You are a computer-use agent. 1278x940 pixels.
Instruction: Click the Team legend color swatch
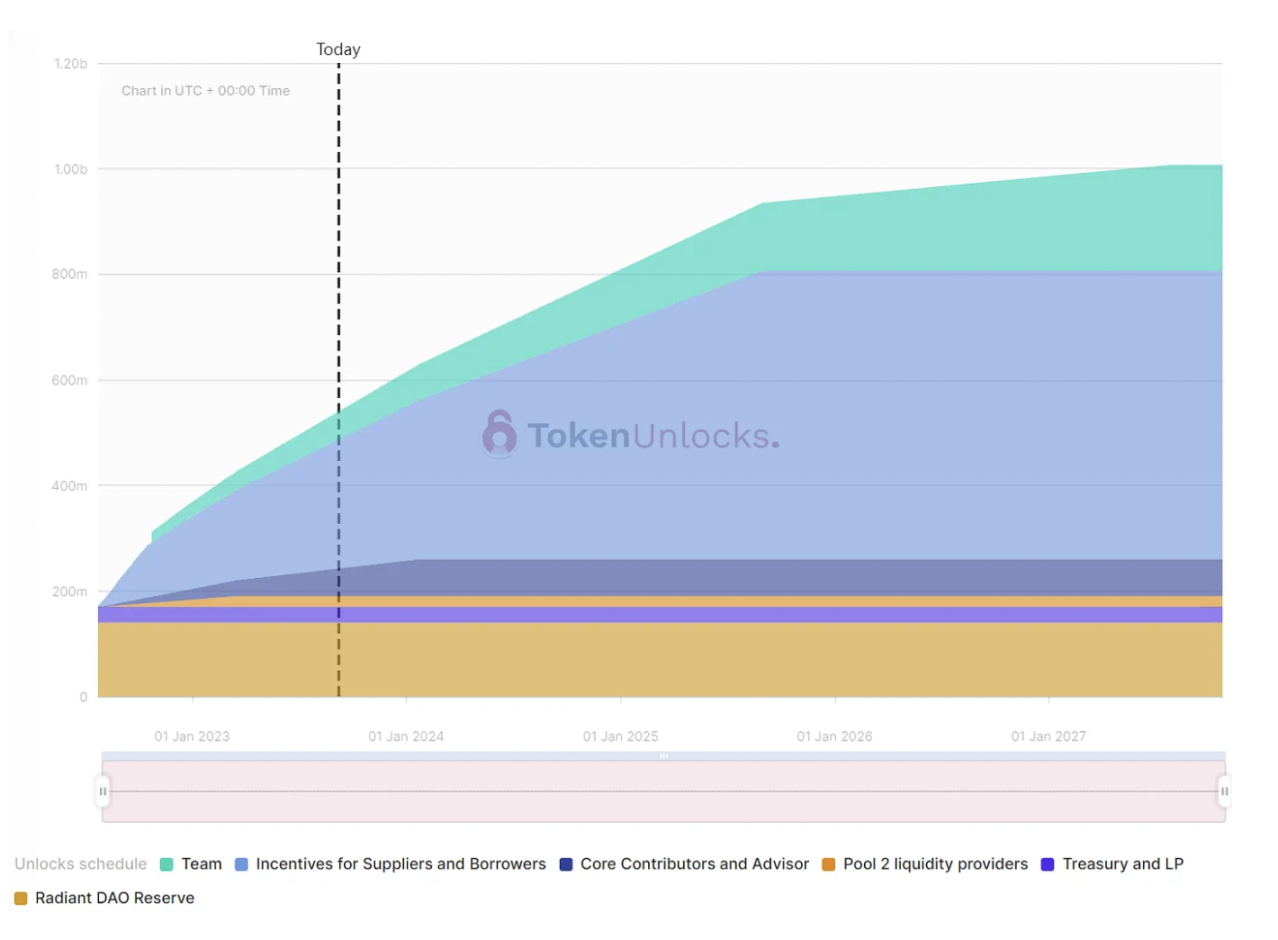[167, 864]
